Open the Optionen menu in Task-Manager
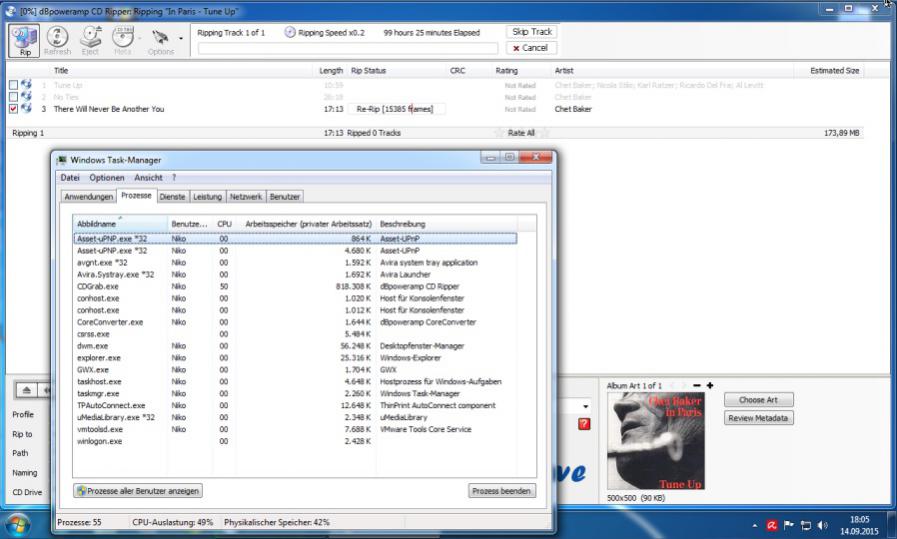Screen dimensions: 897x539 [107, 177]
